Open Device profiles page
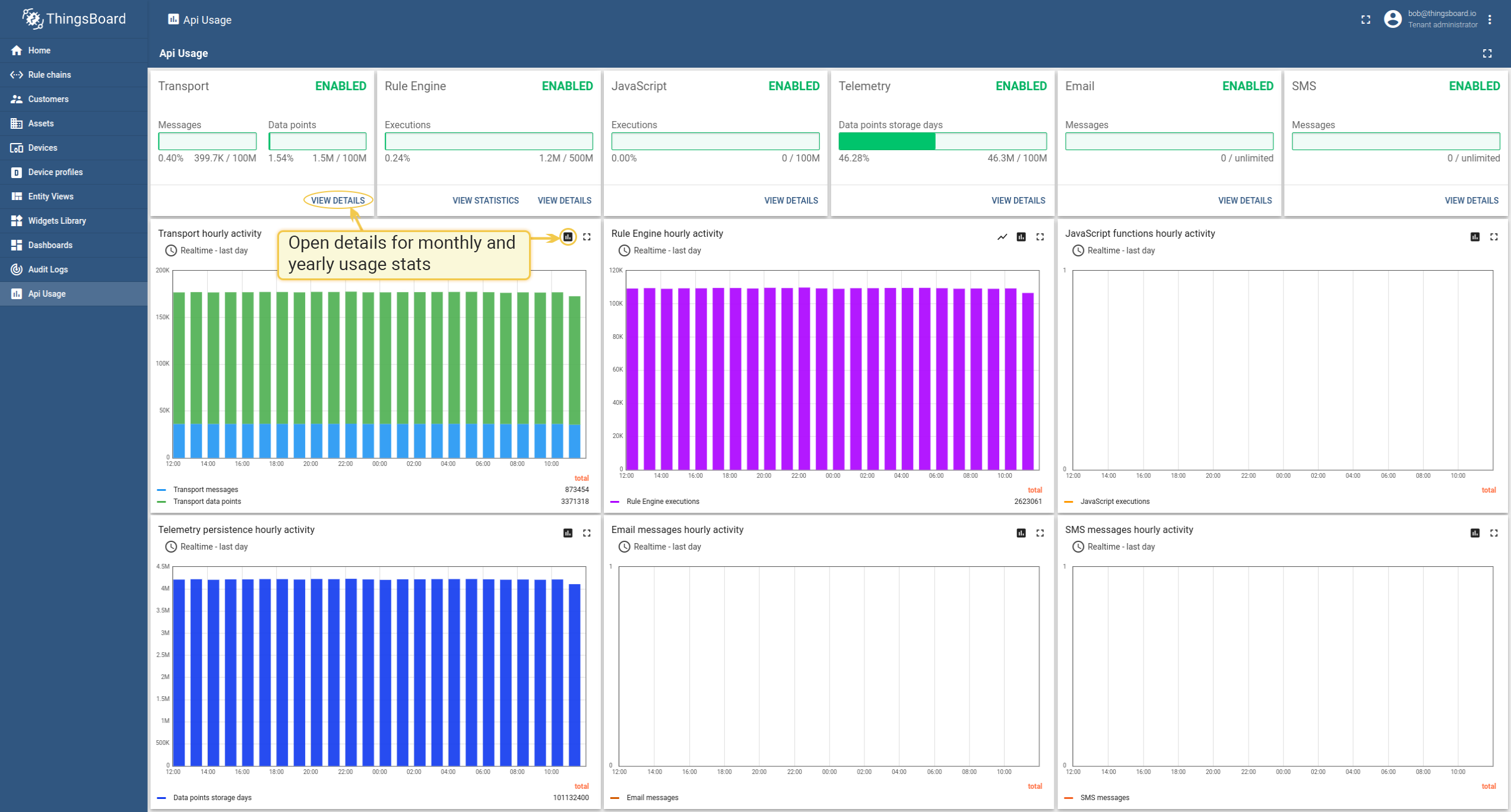 (x=74, y=172)
